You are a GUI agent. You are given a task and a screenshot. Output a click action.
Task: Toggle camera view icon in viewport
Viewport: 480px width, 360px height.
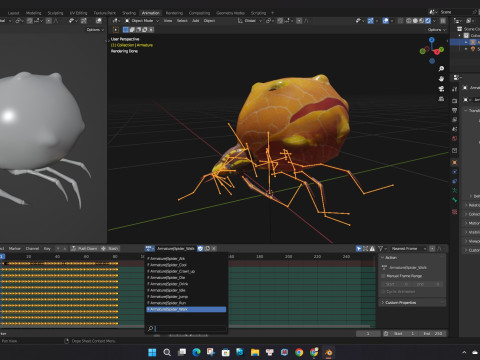click(x=441, y=89)
